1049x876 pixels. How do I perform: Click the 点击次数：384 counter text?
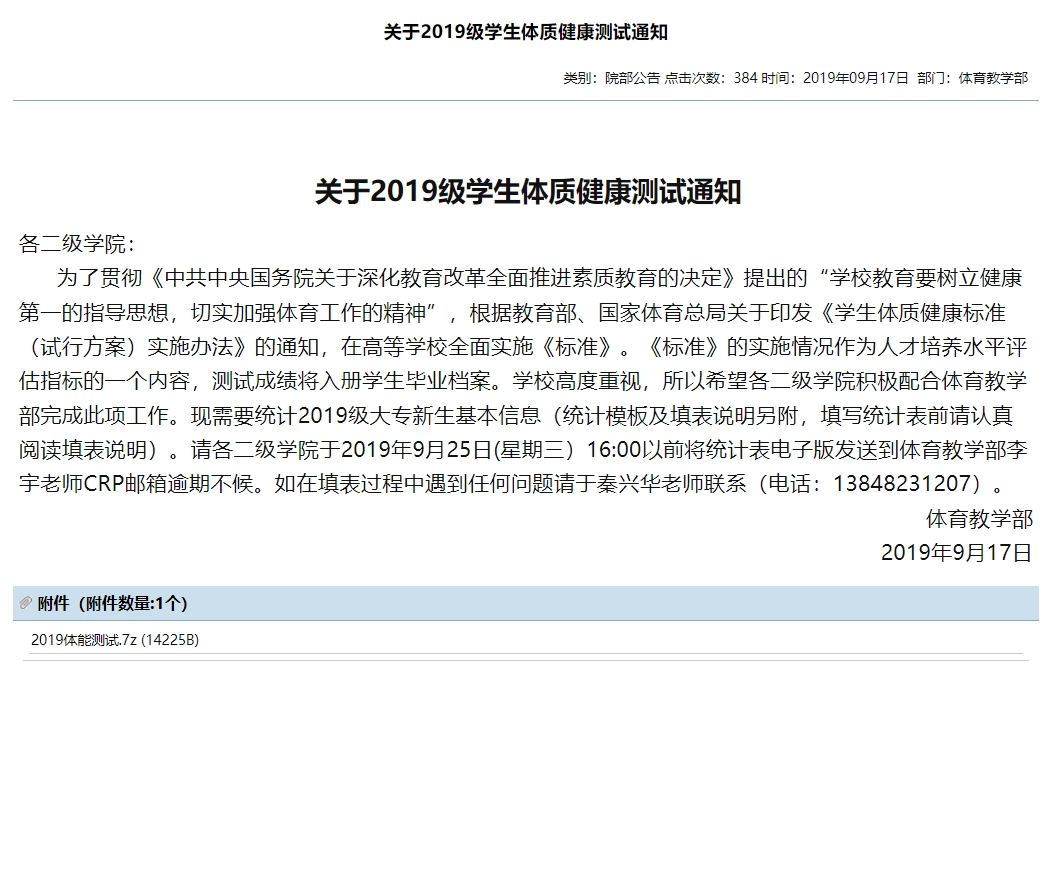[710, 78]
